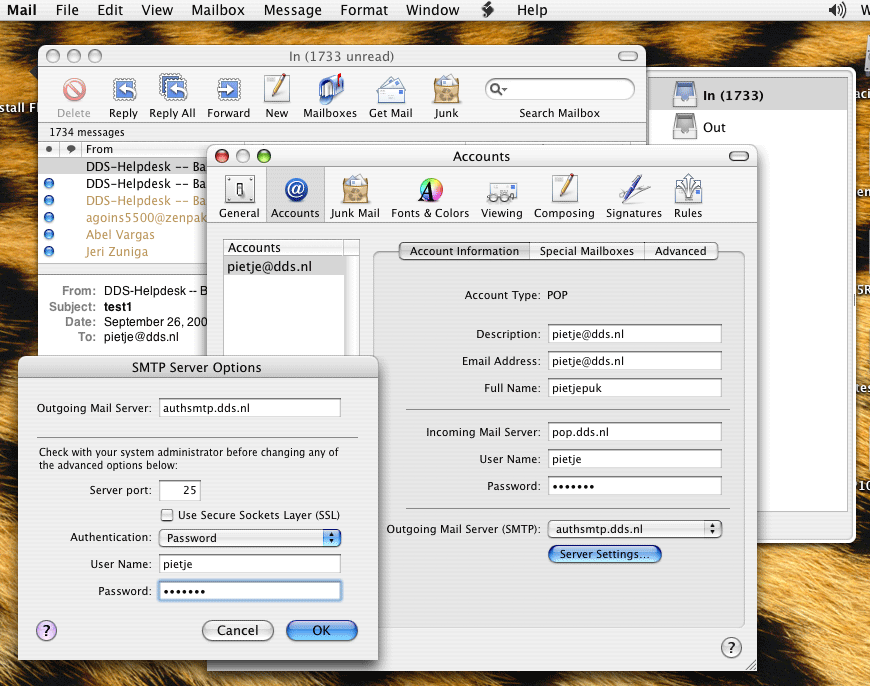The width and height of the screenshot is (870, 686).
Task: Open the script menu icon in menu bar
Action: point(488,9)
